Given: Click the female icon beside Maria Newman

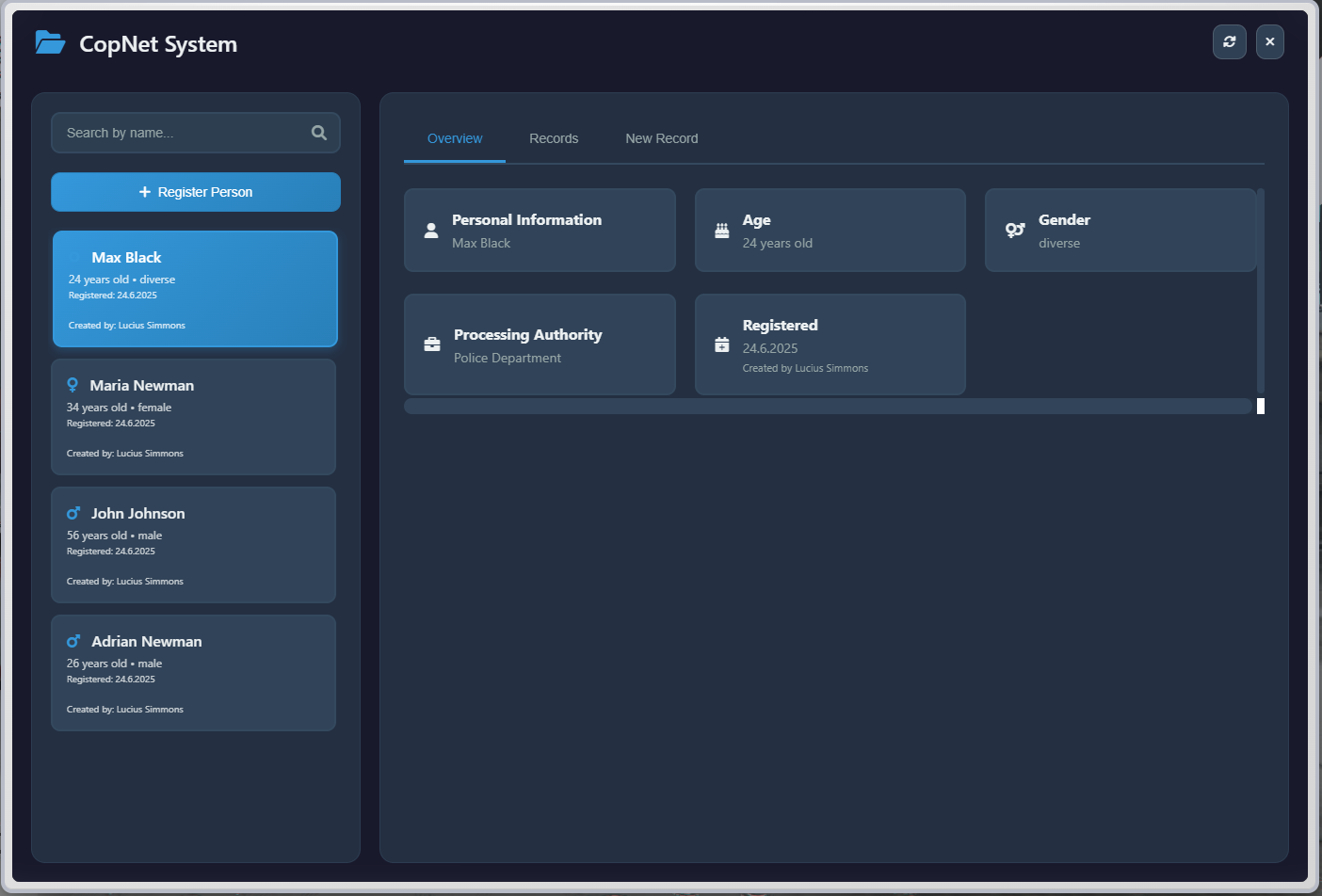Looking at the screenshot, I should point(73,385).
